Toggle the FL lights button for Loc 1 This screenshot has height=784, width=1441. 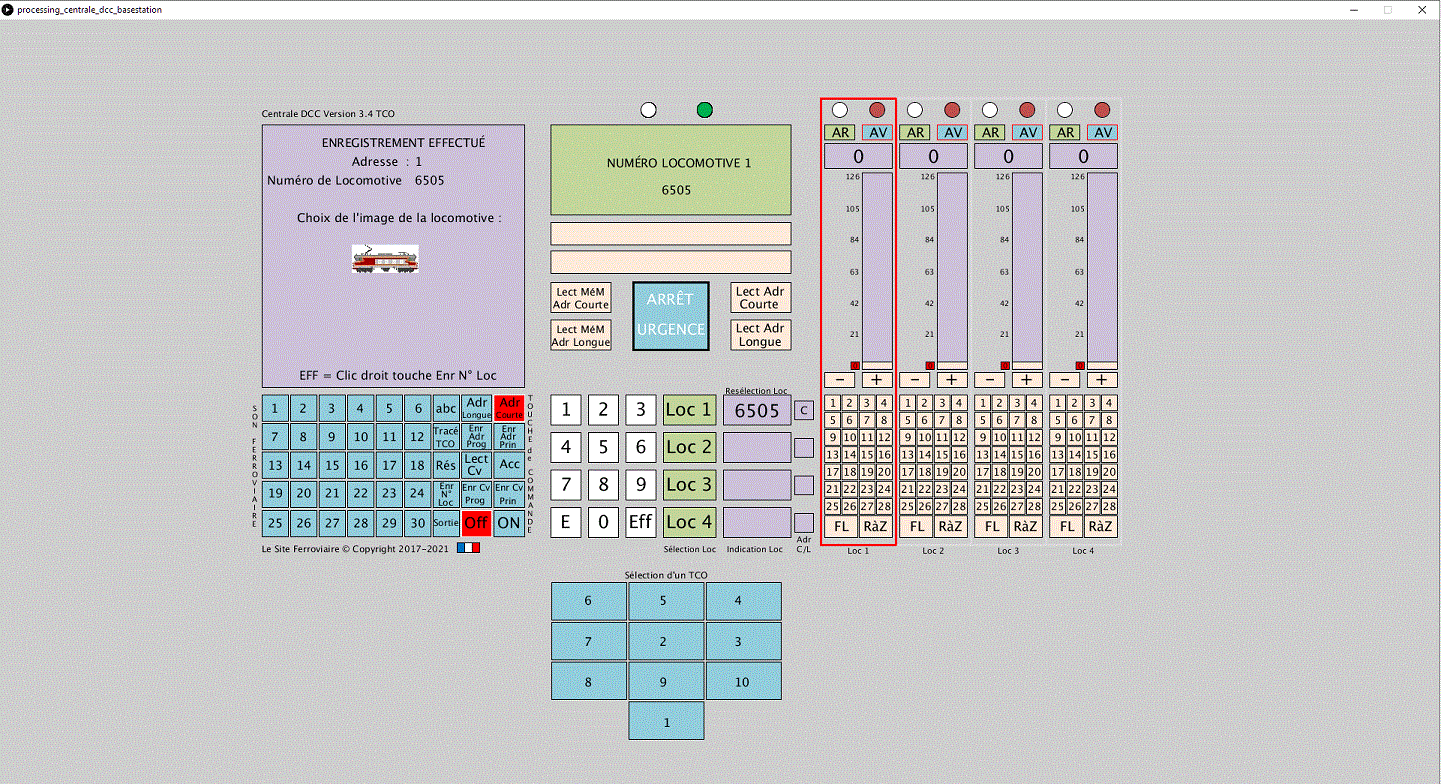point(842,527)
